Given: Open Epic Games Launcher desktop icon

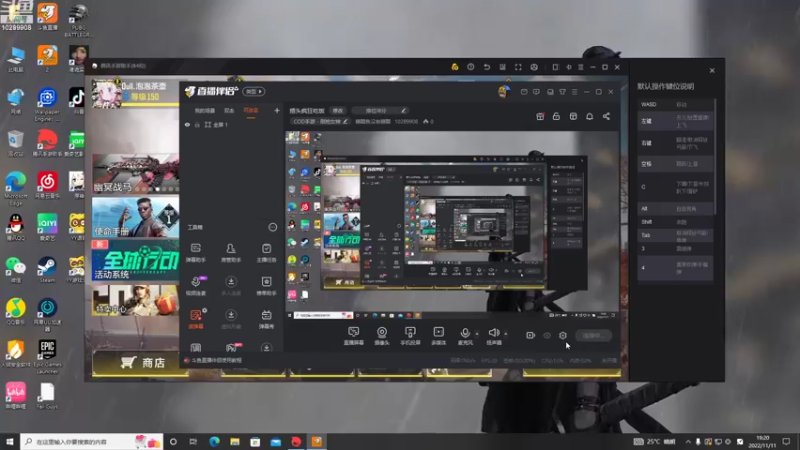Looking at the screenshot, I should coord(47,357).
